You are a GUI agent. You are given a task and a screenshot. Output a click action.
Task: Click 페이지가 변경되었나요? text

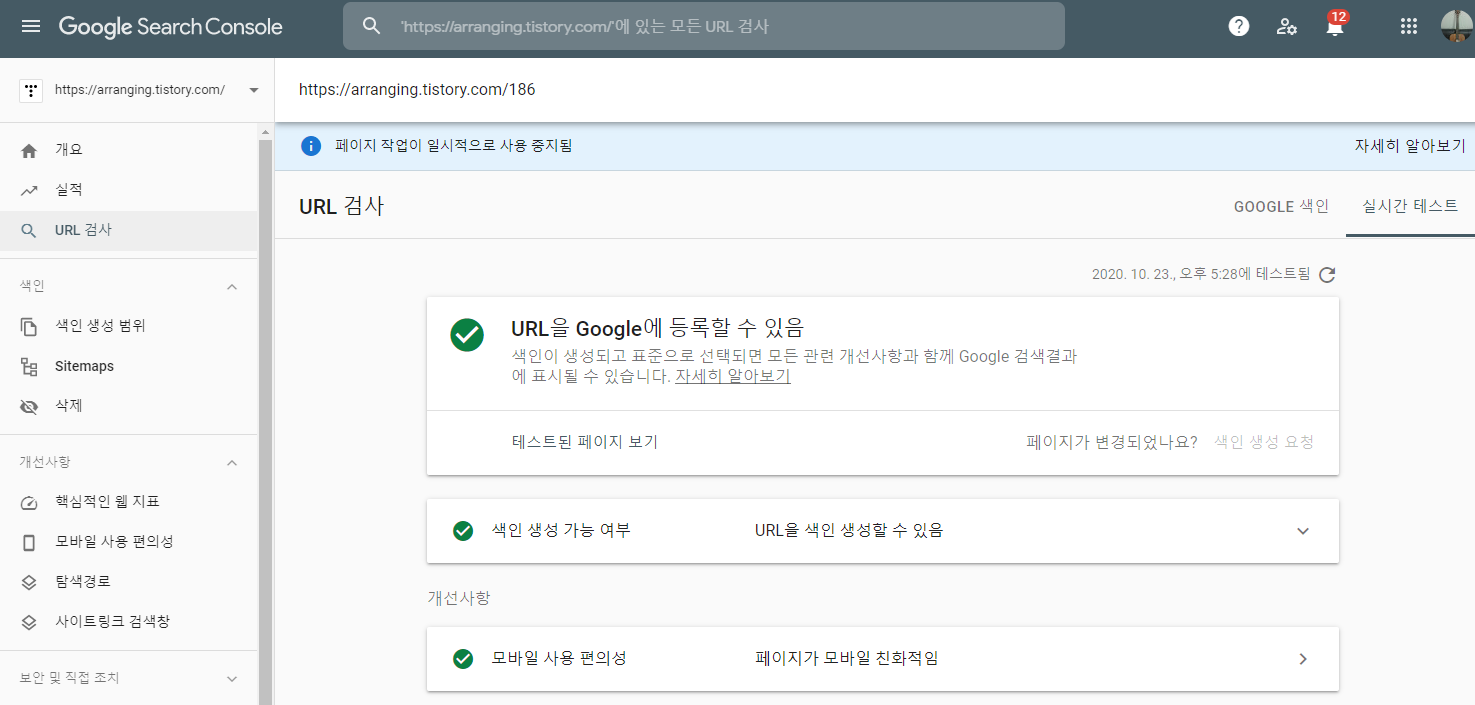pyautogui.click(x=1112, y=442)
